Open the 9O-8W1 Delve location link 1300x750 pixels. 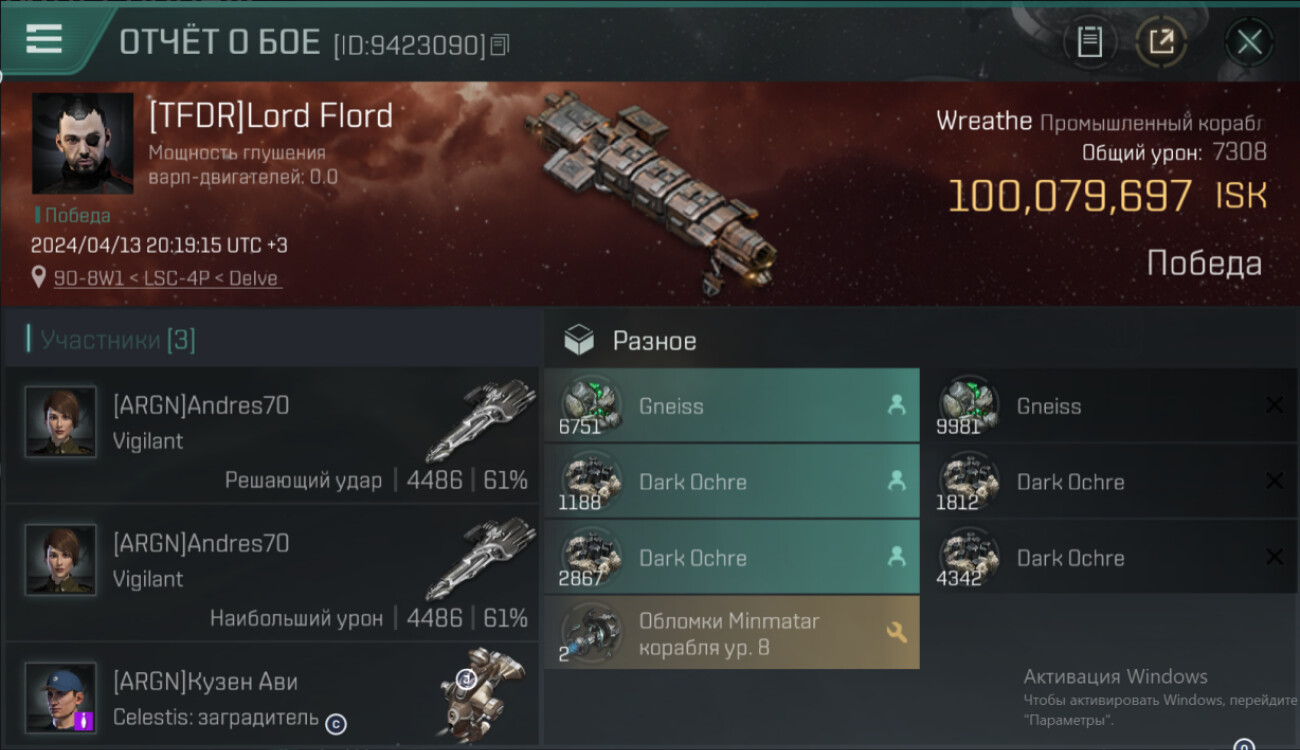(x=168, y=278)
